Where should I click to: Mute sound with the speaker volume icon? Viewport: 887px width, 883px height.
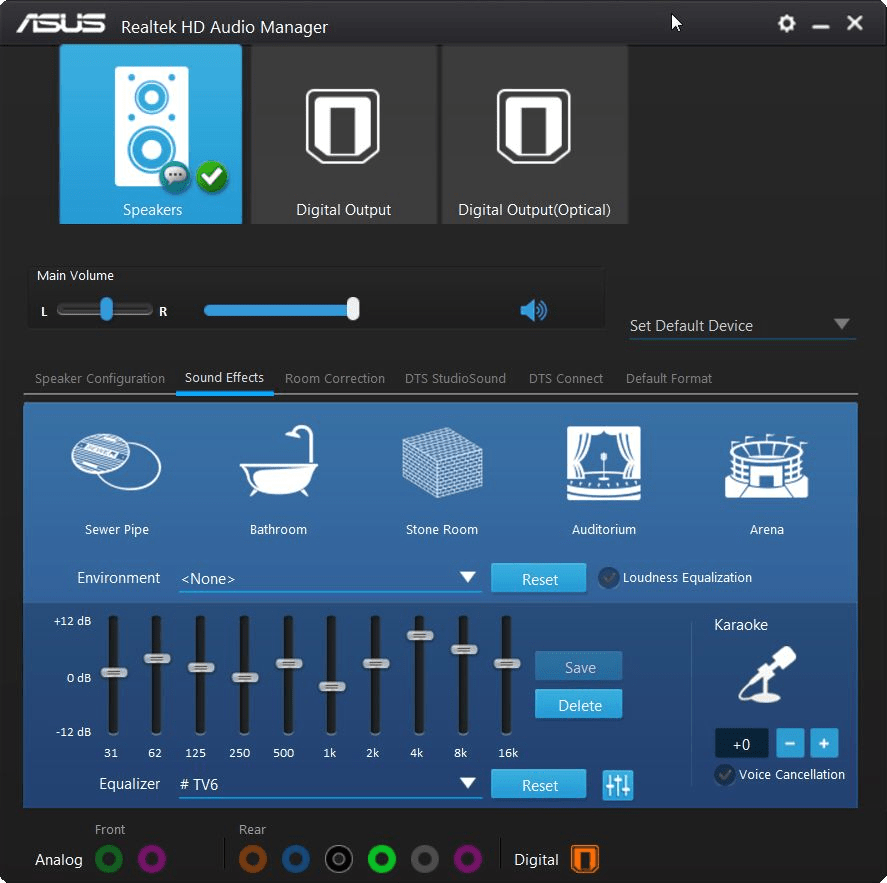533,310
